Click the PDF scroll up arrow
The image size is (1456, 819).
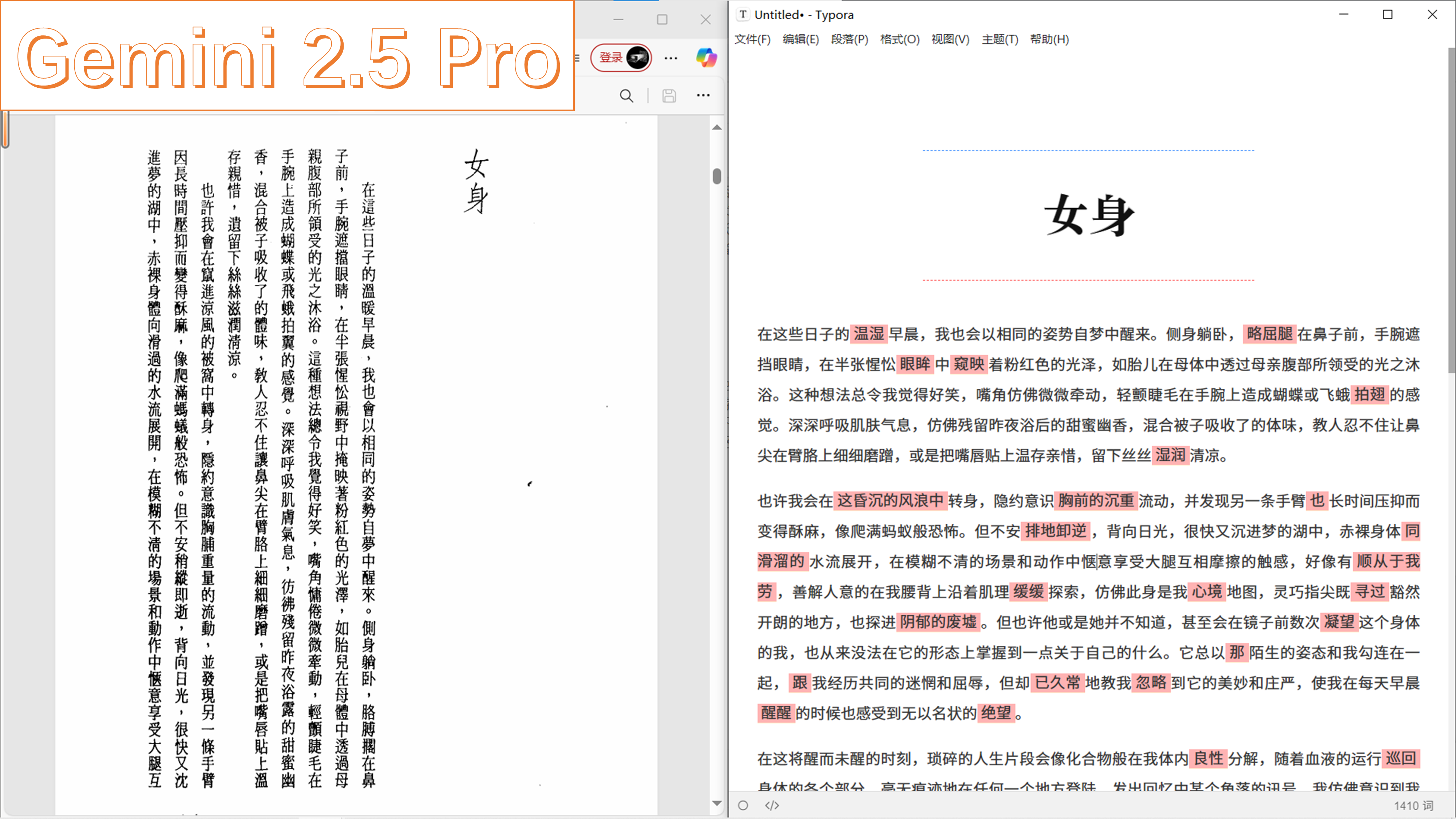(717, 128)
